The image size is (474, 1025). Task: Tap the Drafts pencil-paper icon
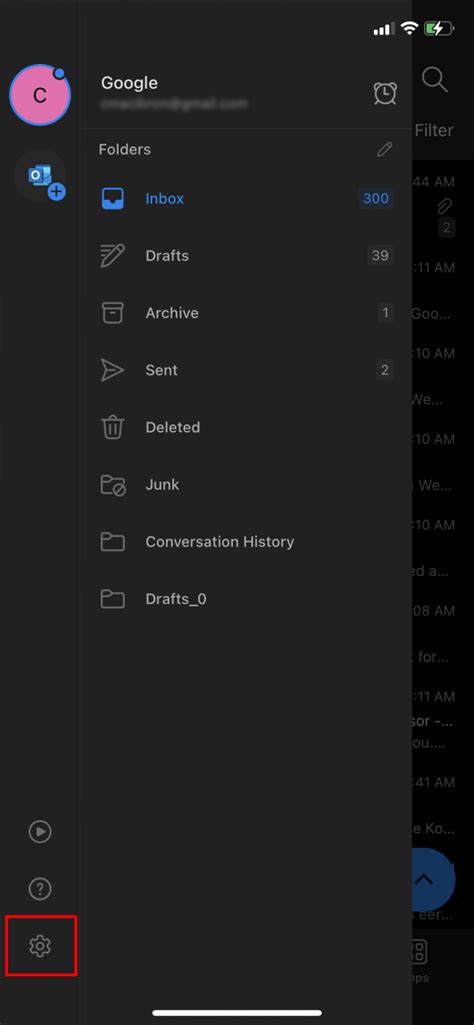112,256
